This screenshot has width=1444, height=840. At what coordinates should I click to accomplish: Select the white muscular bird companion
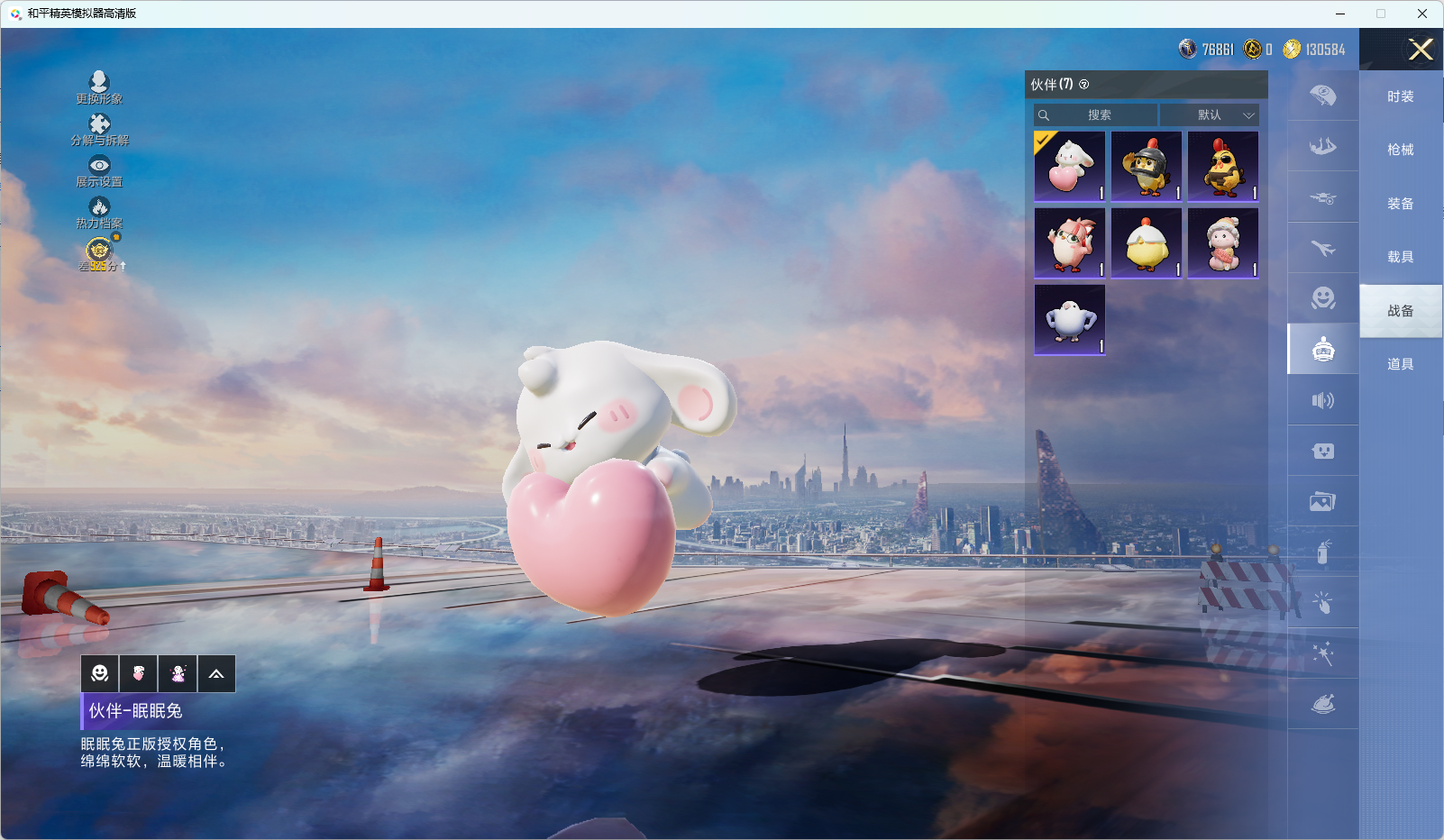pyautogui.click(x=1070, y=320)
